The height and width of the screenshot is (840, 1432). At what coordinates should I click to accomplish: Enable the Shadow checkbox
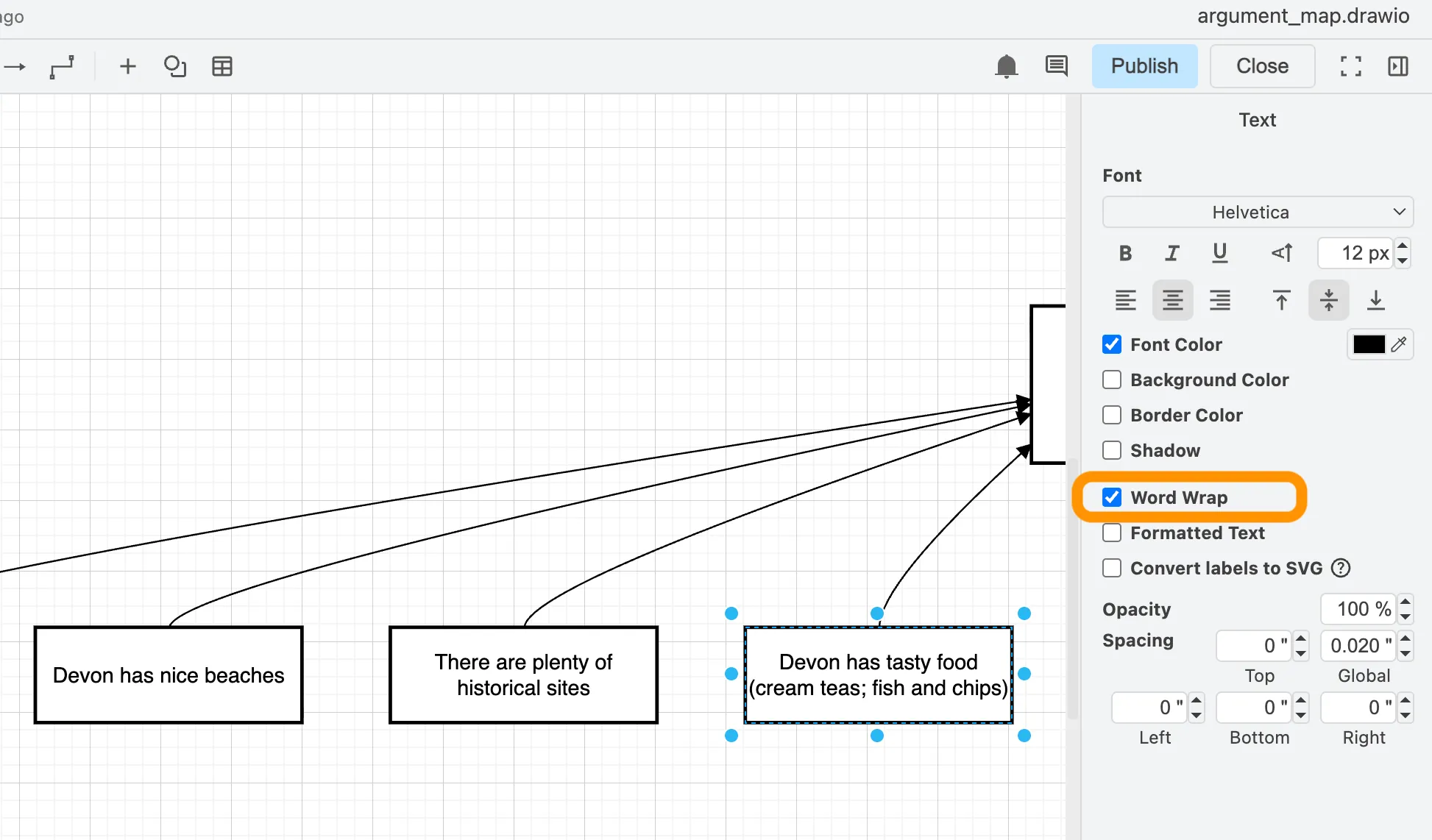click(x=1112, y=451)
